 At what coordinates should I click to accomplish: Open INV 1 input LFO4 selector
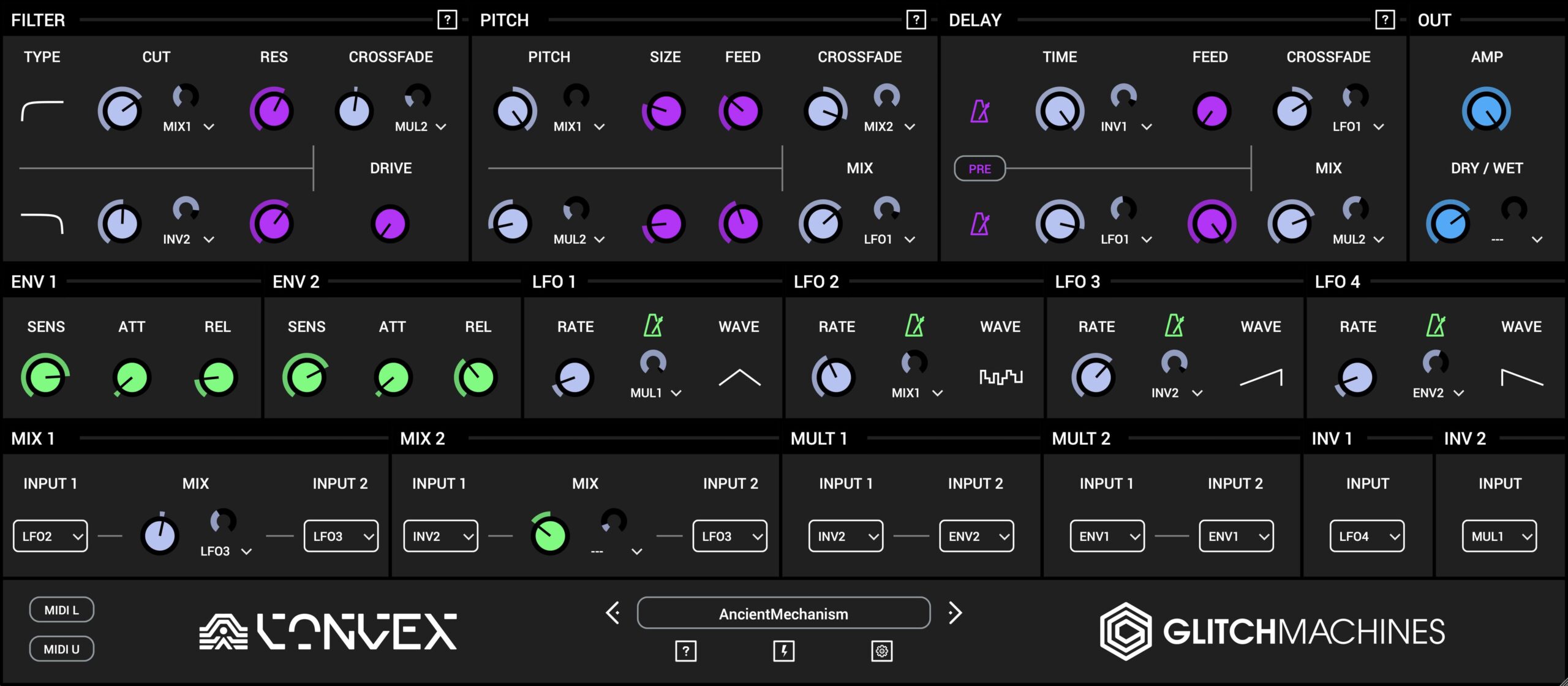(x=1367, y=537)
